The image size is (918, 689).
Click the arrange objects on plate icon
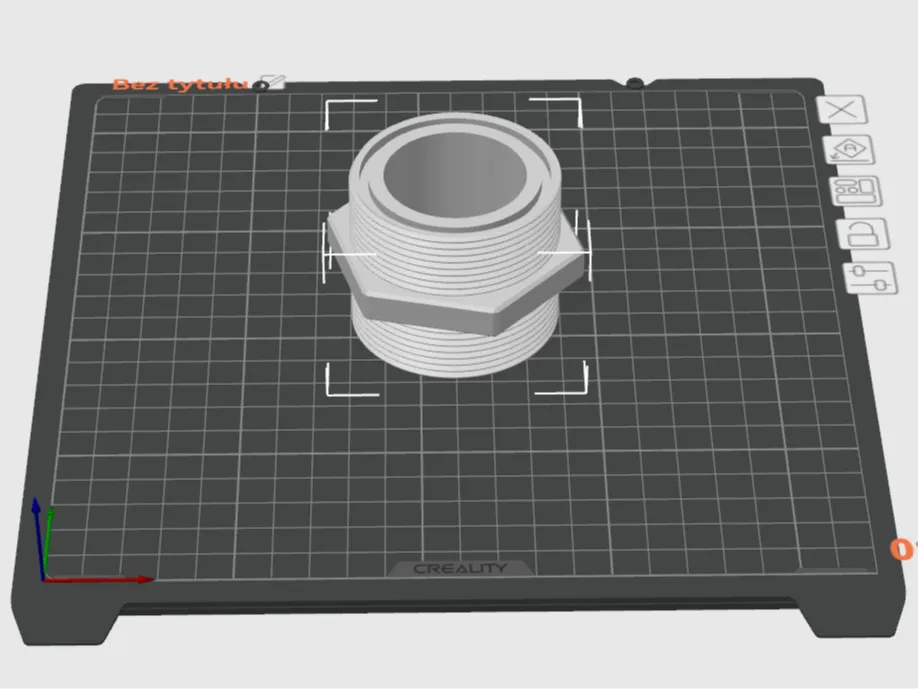click(x=856, y=191)
